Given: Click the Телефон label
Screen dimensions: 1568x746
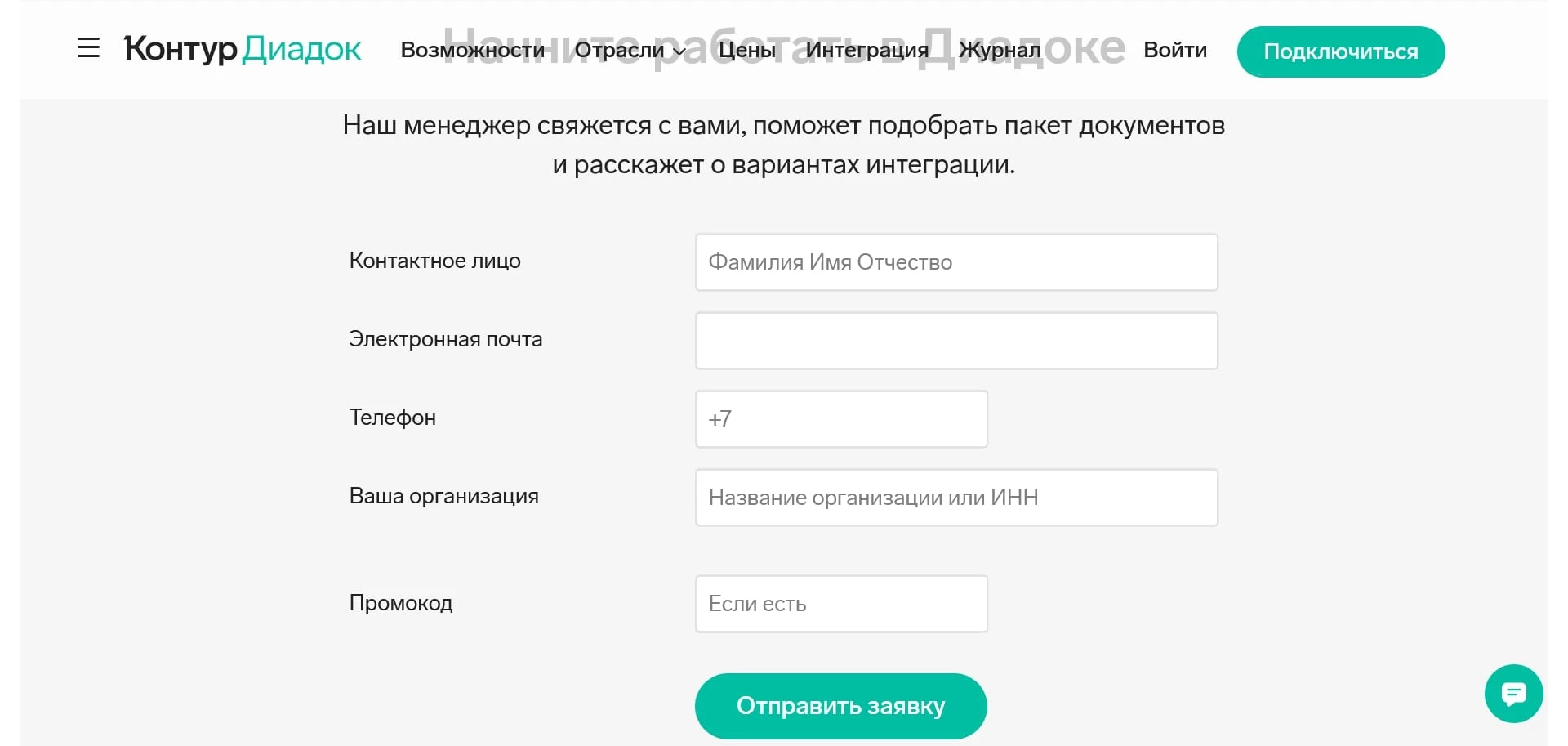Looking at the screenshot, I should tap(392, 418).
